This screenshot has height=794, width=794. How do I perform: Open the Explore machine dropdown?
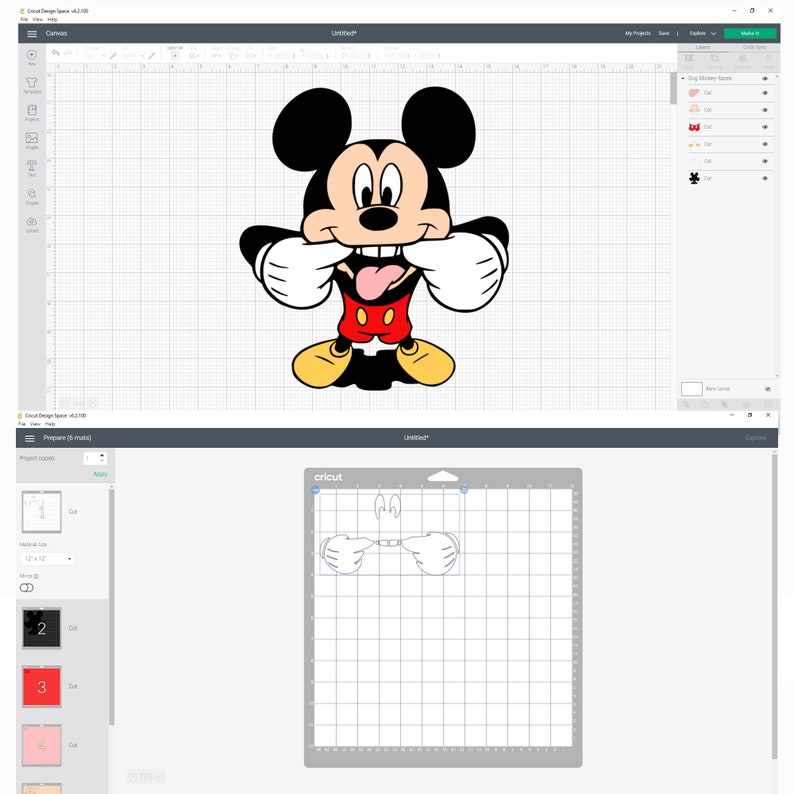(x=702, y=33)
